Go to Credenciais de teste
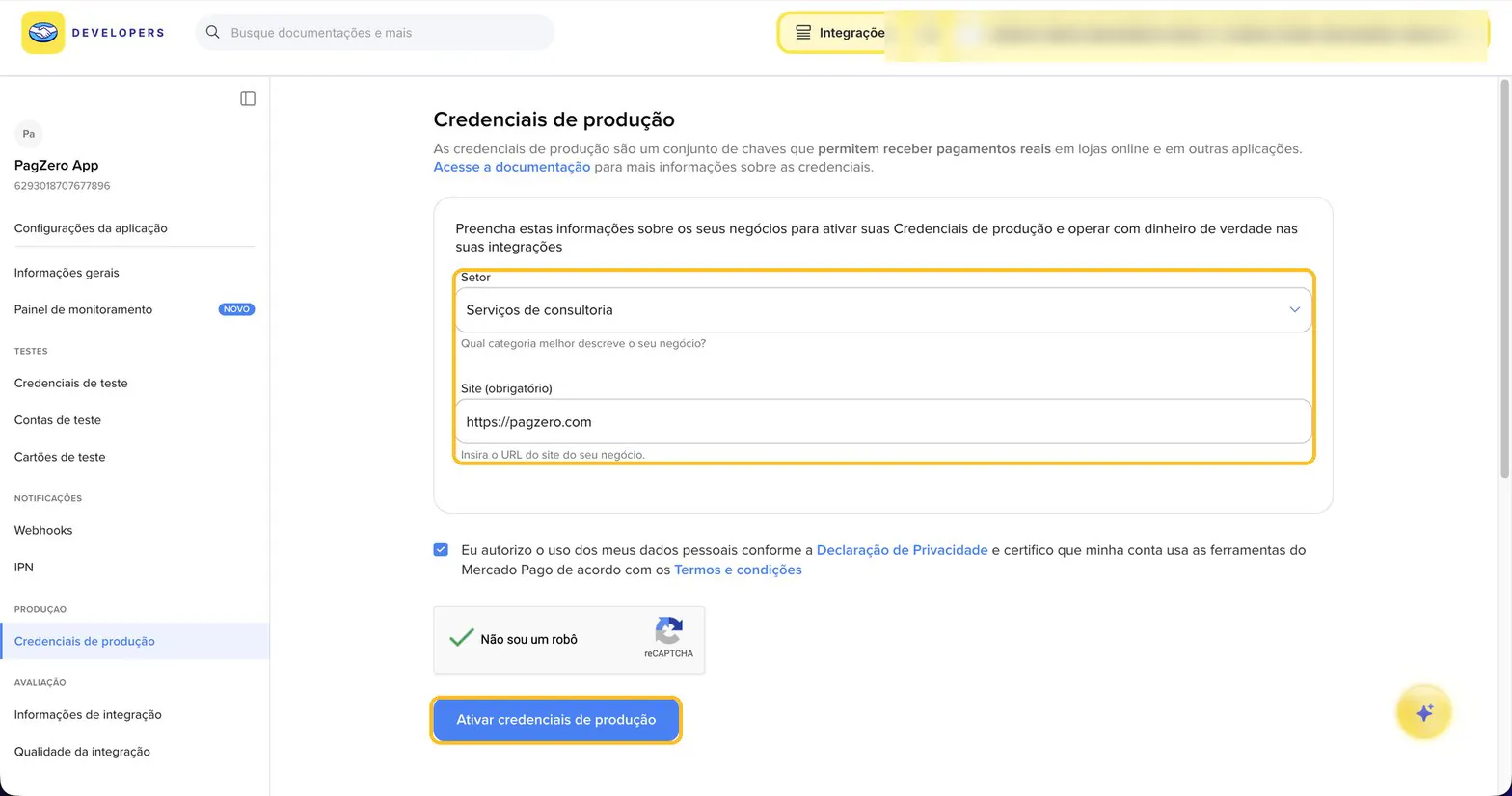Viewport: 1512px width, 796px height. 70,383
